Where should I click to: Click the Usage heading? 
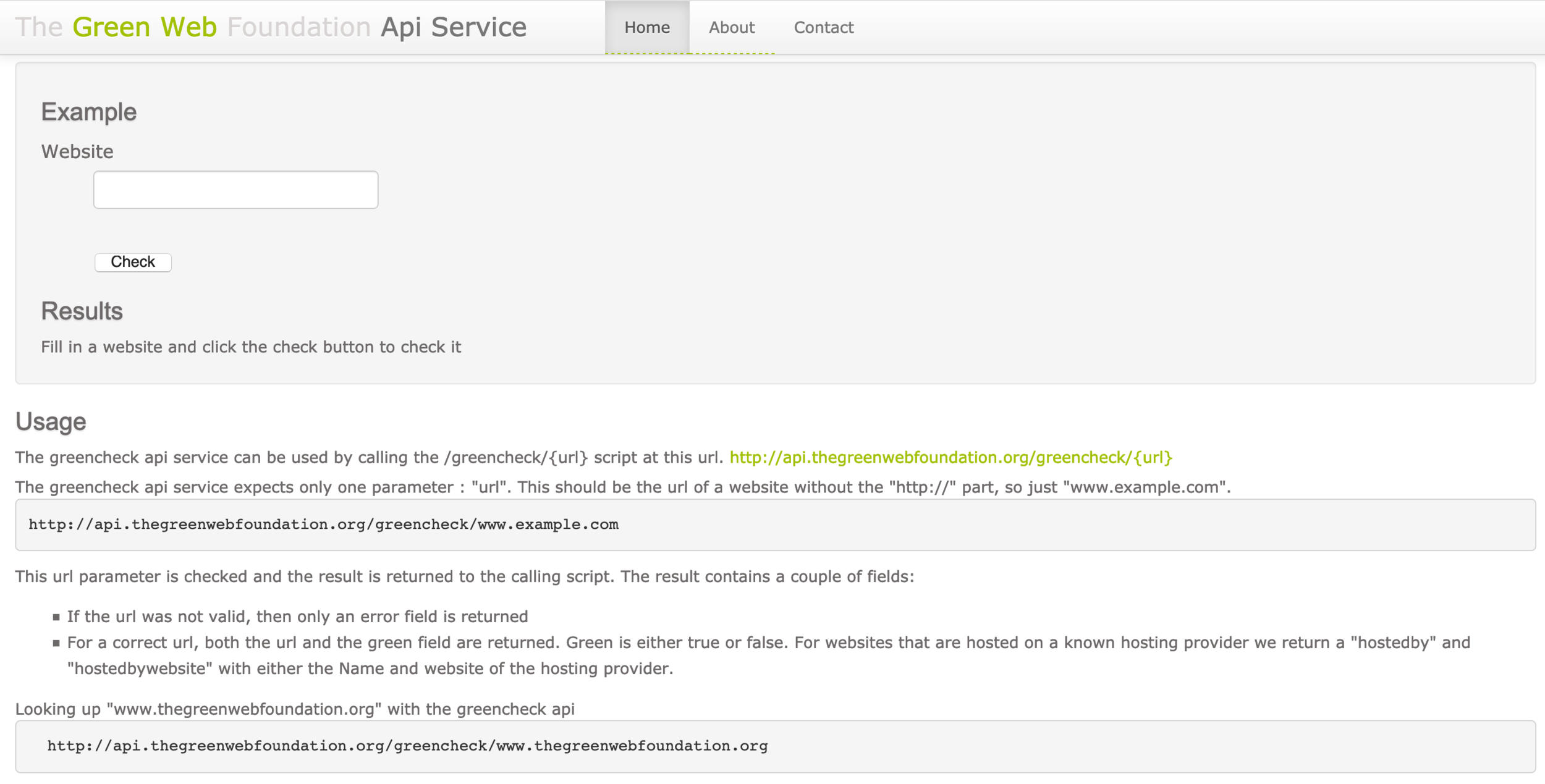point(51,422)
